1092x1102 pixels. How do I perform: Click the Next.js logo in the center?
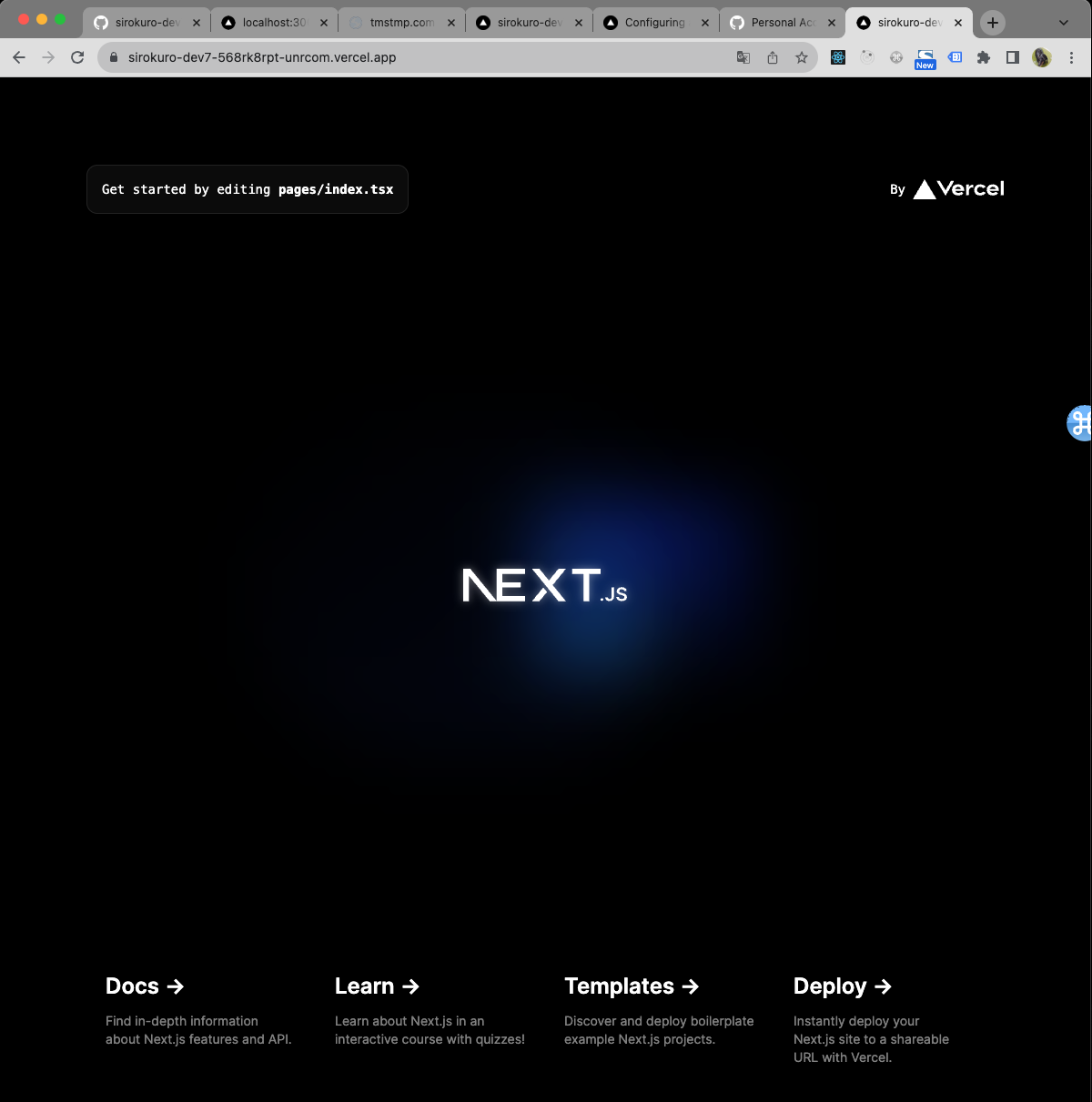pyautogui.click(x=545, y=585)
